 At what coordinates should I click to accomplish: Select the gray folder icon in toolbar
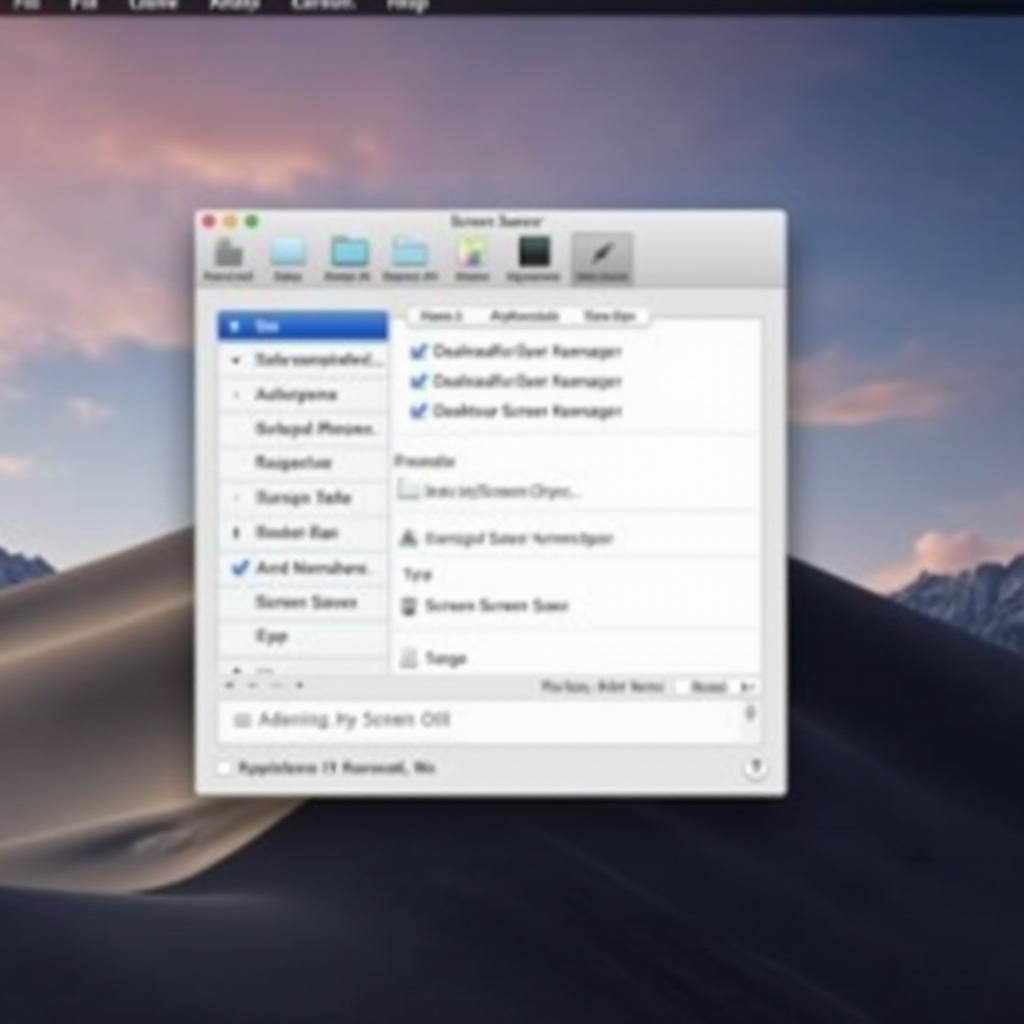(x=229, y=254)
